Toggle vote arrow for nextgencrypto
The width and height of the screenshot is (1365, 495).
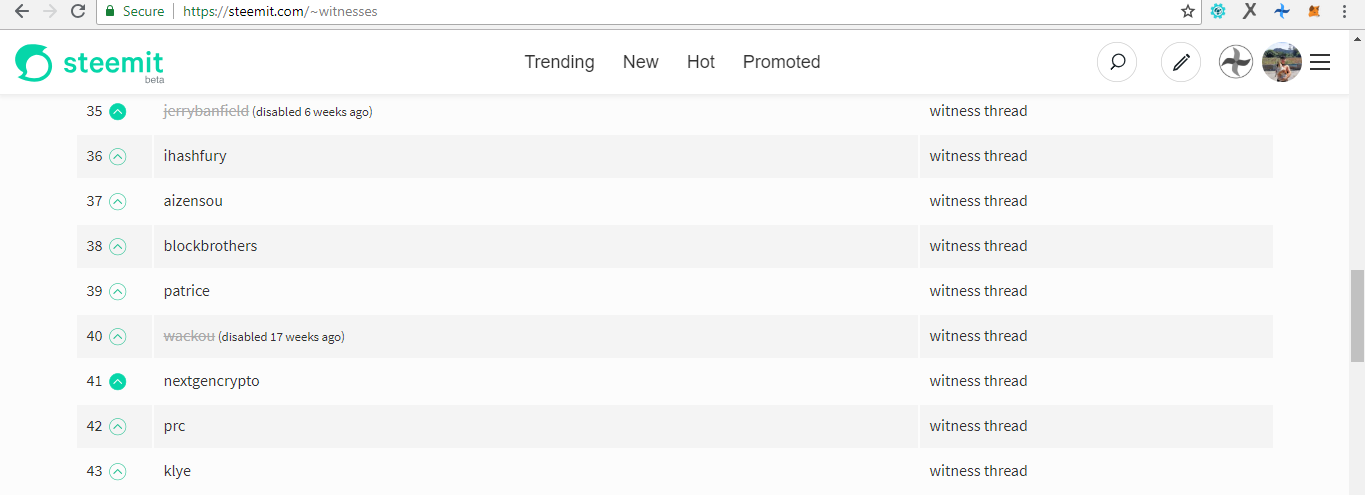[117, 382]
